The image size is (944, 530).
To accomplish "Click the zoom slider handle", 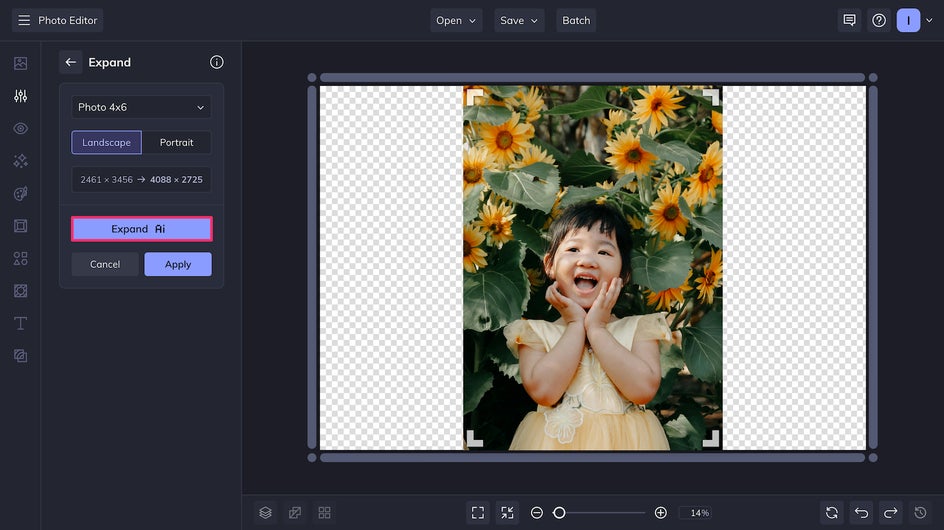I will 559,512.
